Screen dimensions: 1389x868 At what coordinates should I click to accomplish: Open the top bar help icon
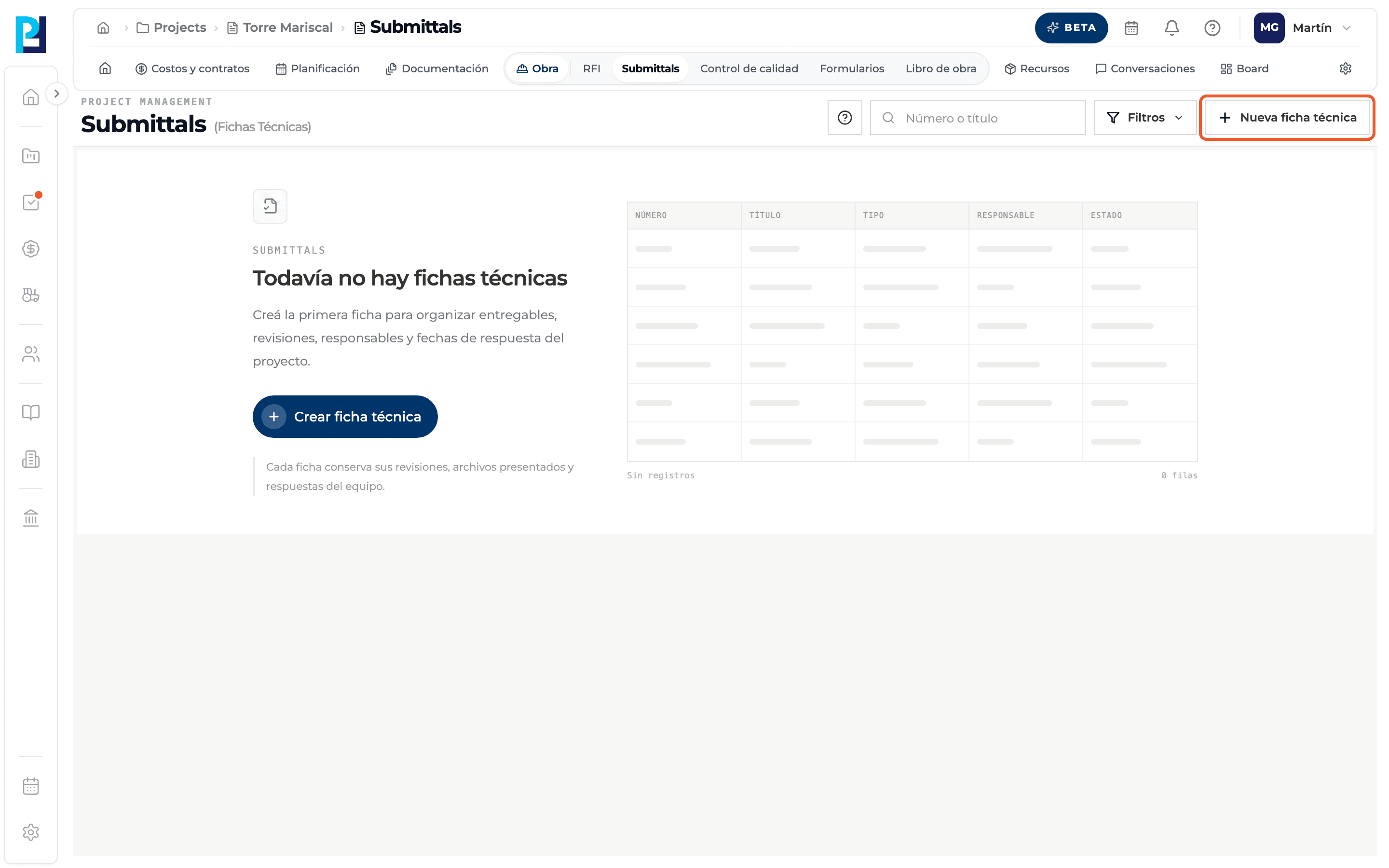[1212, 27]
